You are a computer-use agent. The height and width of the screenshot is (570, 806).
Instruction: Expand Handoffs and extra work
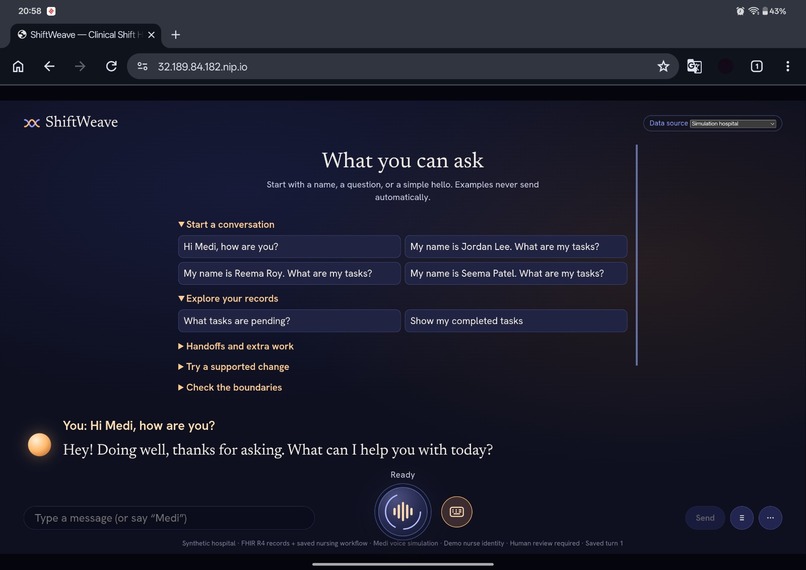click(236, 346)
